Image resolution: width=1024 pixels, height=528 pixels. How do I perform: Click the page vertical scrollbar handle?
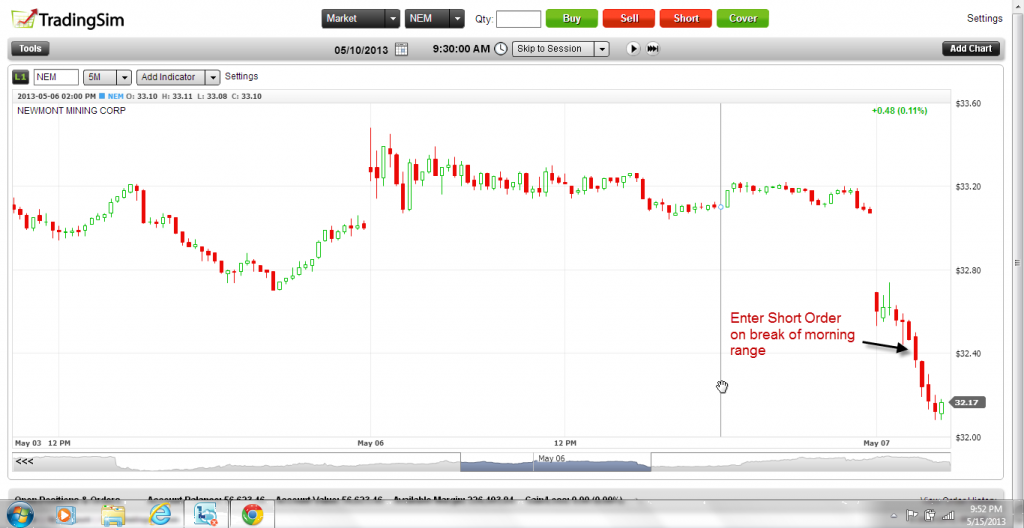(1016, 262)
